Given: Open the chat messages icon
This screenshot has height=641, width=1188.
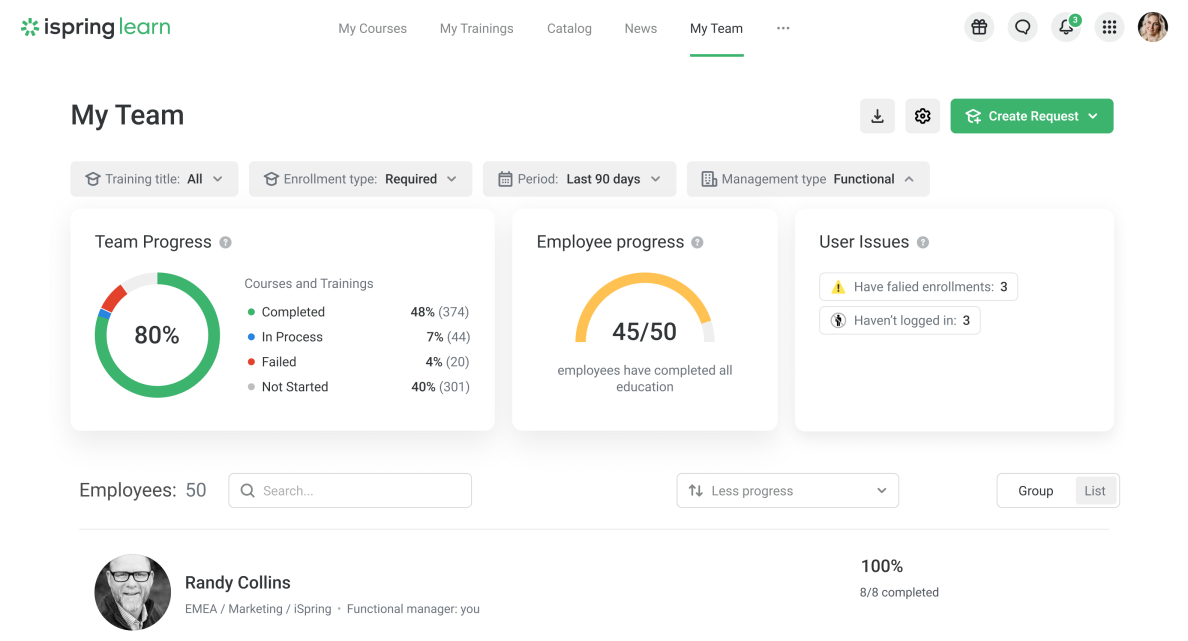Looking at the screenshot, I should [x=1022, y=27].
